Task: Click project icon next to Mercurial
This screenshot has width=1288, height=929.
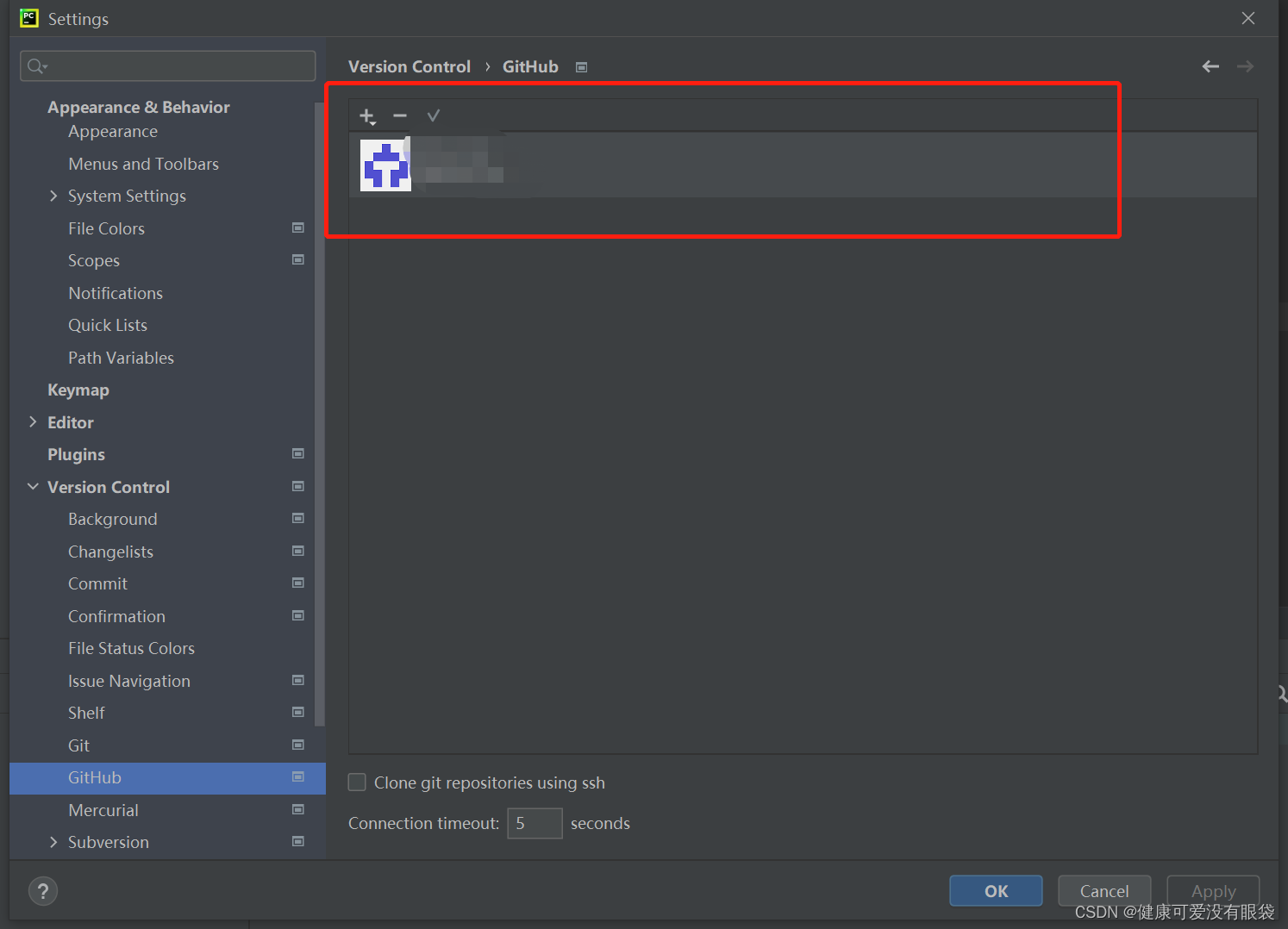Action: point(298,809)
